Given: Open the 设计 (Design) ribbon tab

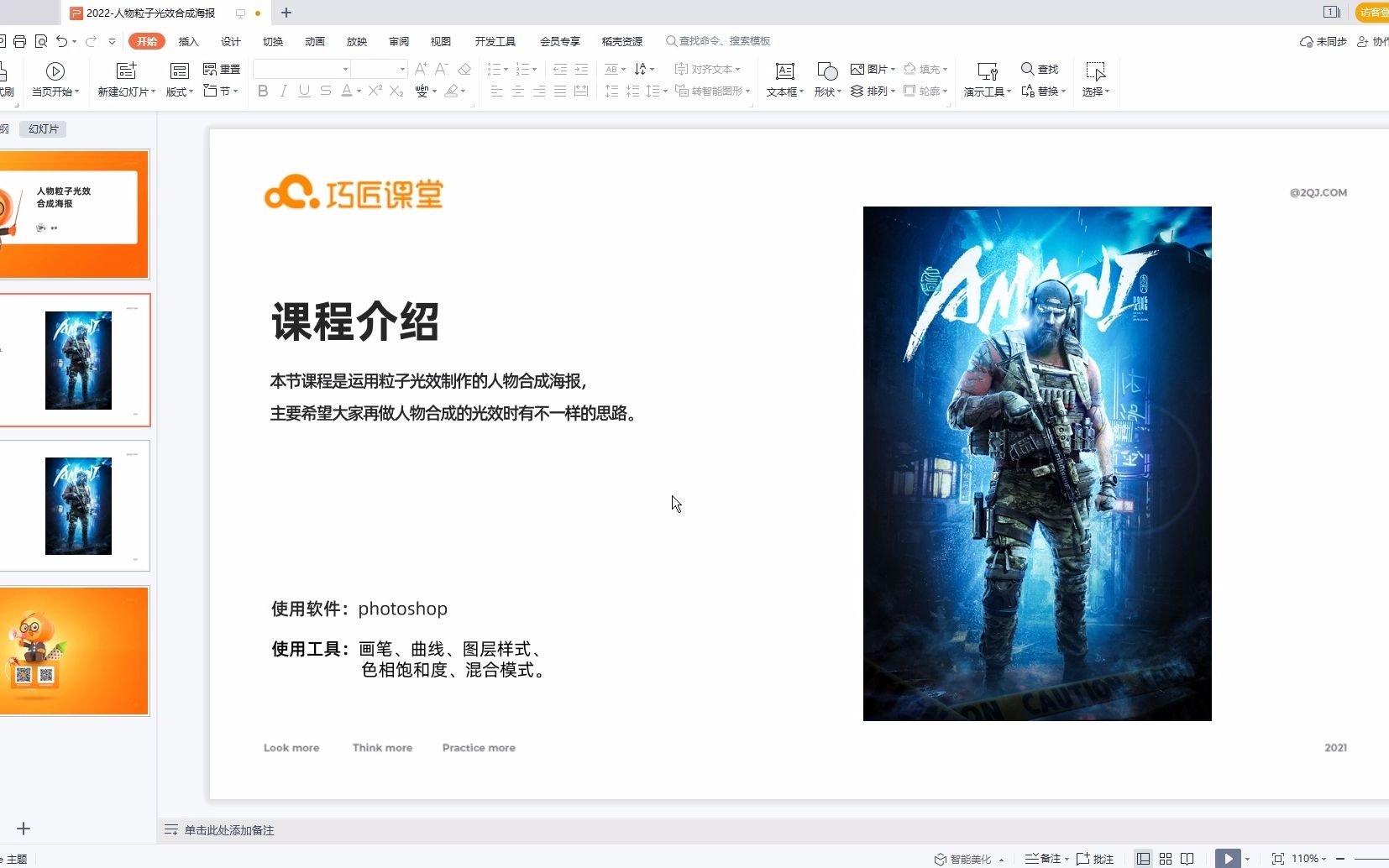Looking at the screenshot, I should (230, 41).
